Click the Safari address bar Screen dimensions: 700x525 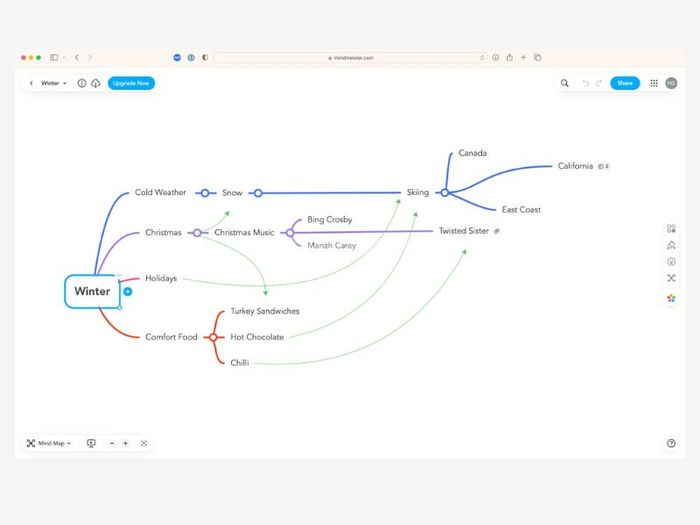(350, 58)
